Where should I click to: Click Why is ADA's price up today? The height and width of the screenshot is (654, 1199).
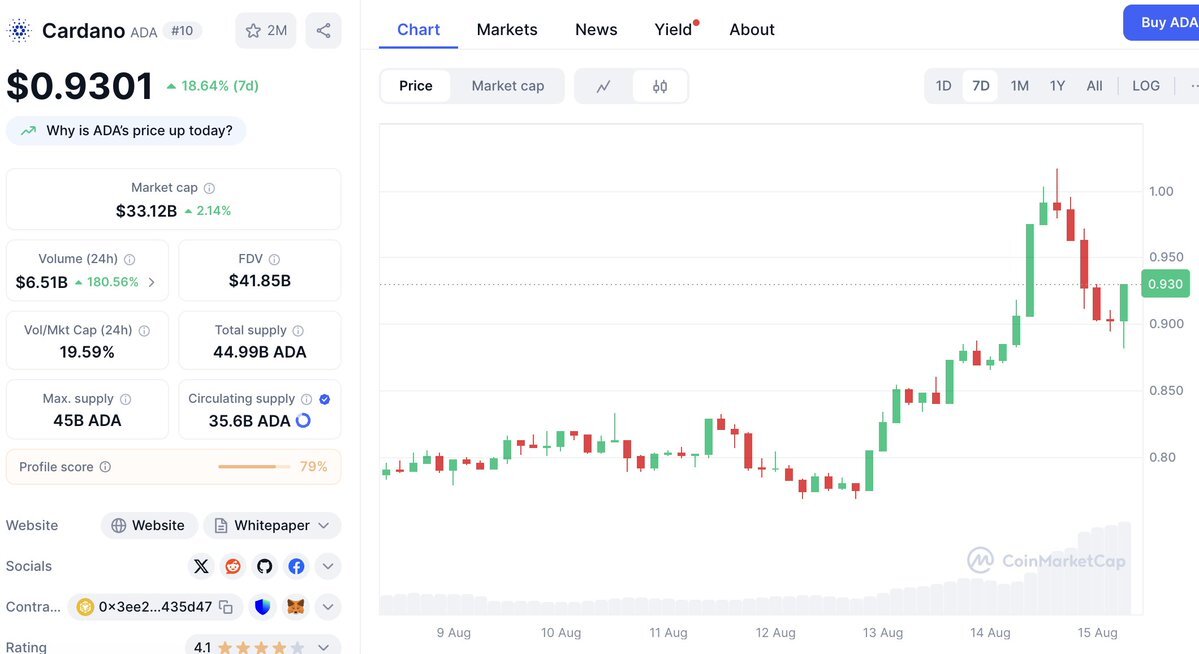[x=126, y=131]
